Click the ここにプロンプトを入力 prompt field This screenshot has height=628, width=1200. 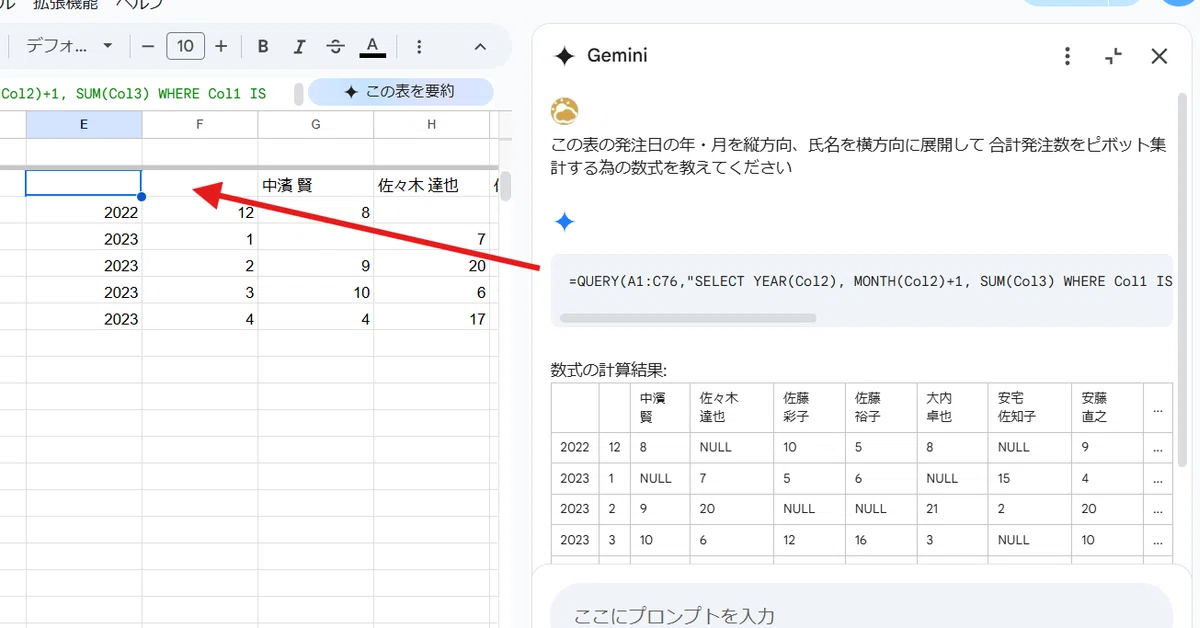point(860,614)
